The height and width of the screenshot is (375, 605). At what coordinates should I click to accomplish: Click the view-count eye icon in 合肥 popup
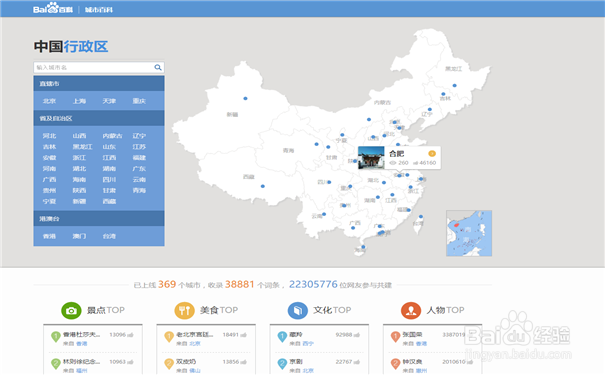pyautogui.click(x=393, y=163)
